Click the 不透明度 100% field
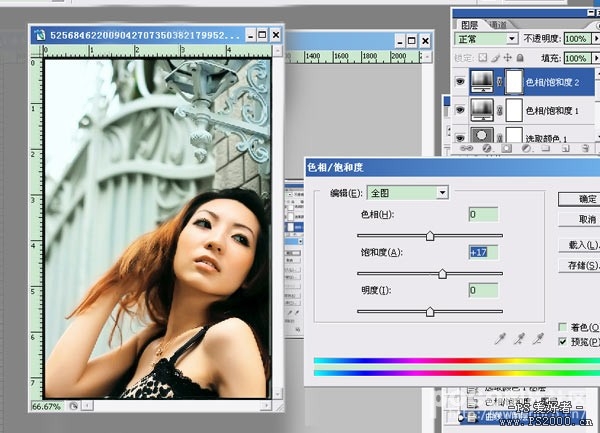Image resolution: width=600 pixels, height=433 pixels. [577, 39]
